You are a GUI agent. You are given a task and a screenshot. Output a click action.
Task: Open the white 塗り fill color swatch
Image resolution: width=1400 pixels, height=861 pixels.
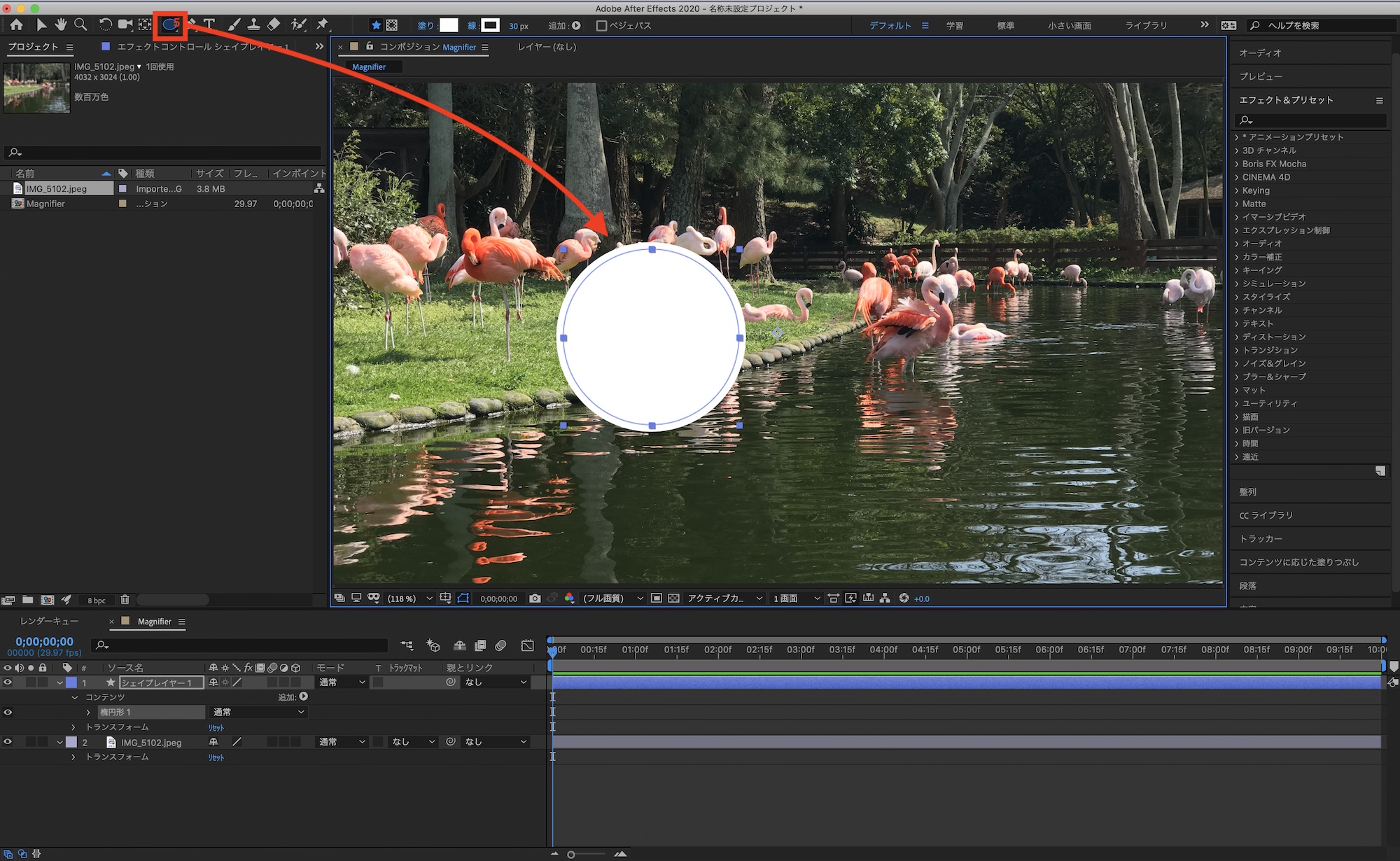coord(449,26)
